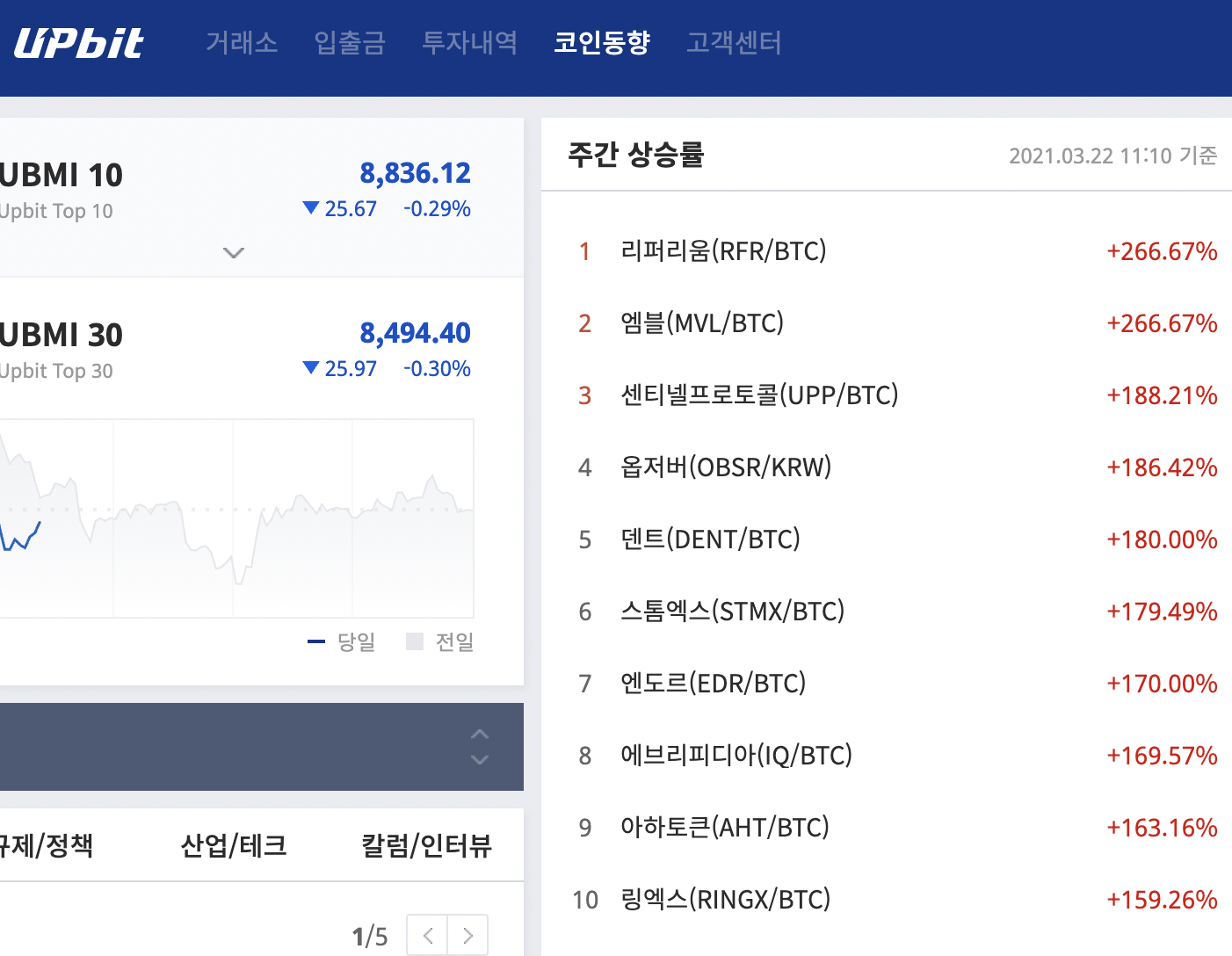Click the 전일 legend swatch

coord(415,641)
